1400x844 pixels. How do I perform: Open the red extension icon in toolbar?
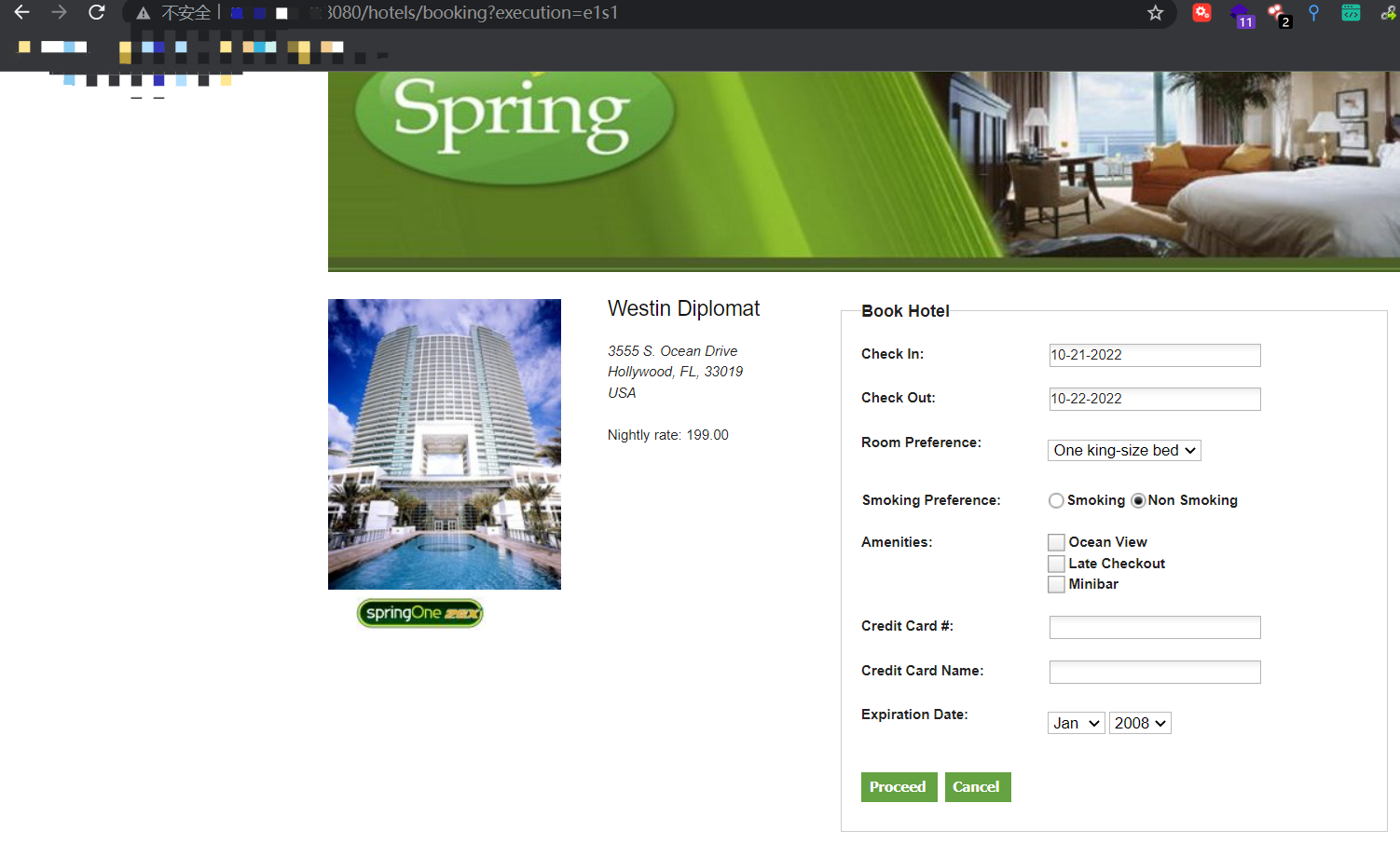pyautogui.click(x=1202, y=12)
